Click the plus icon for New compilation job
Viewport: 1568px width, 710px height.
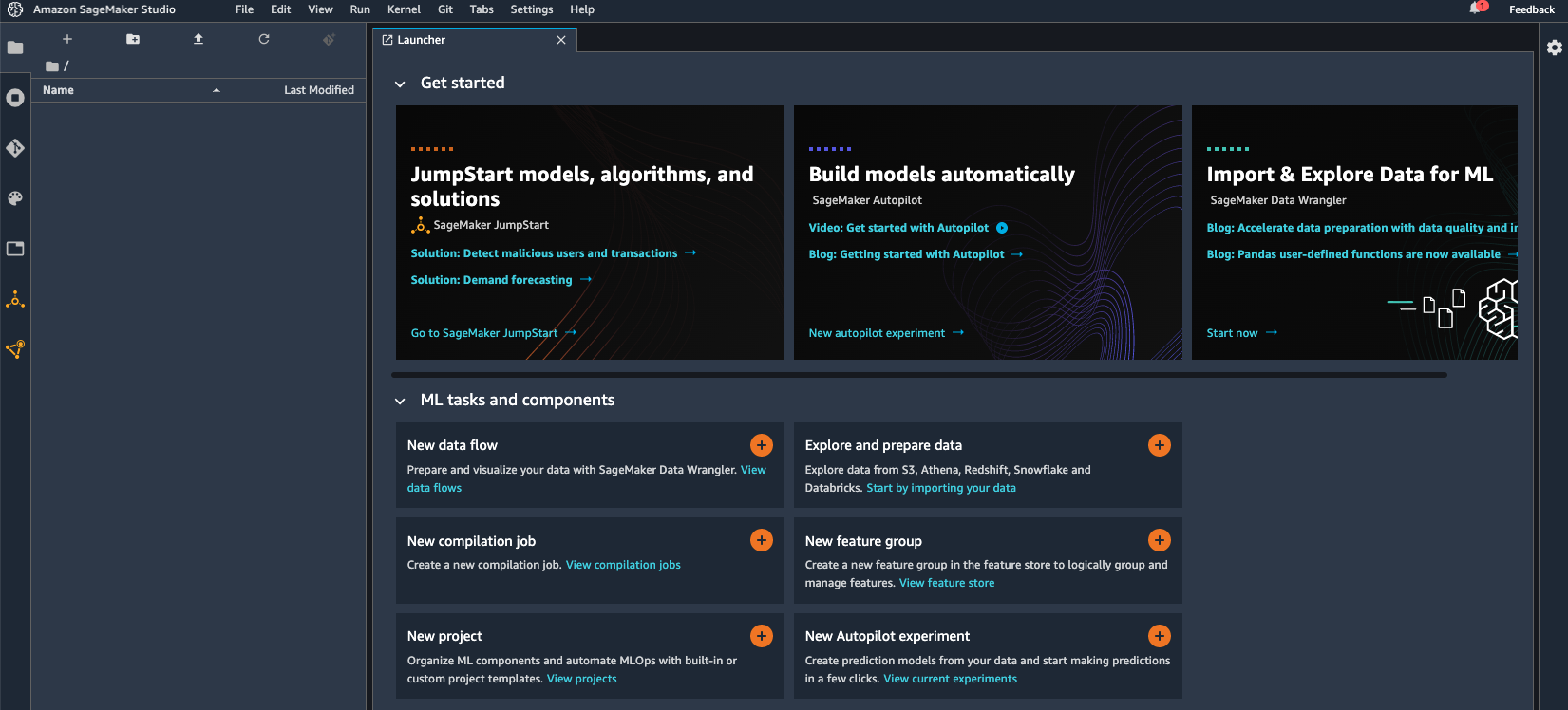point(762,540)
